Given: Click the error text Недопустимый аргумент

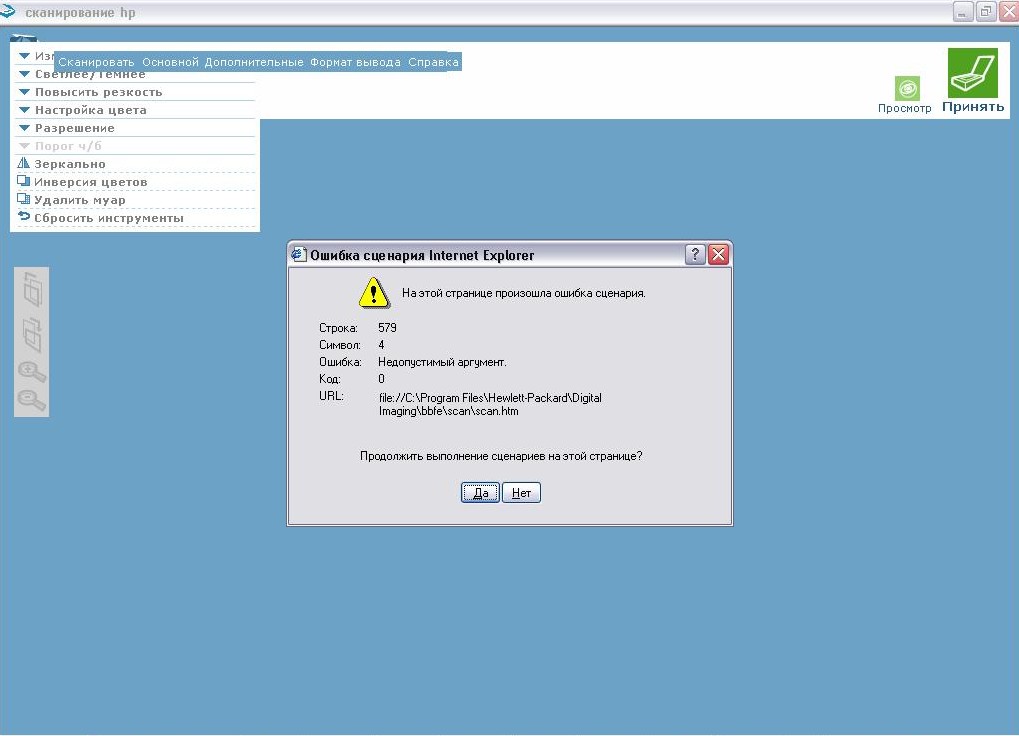Looking at the screenshot, I should [x=442, y=362].
